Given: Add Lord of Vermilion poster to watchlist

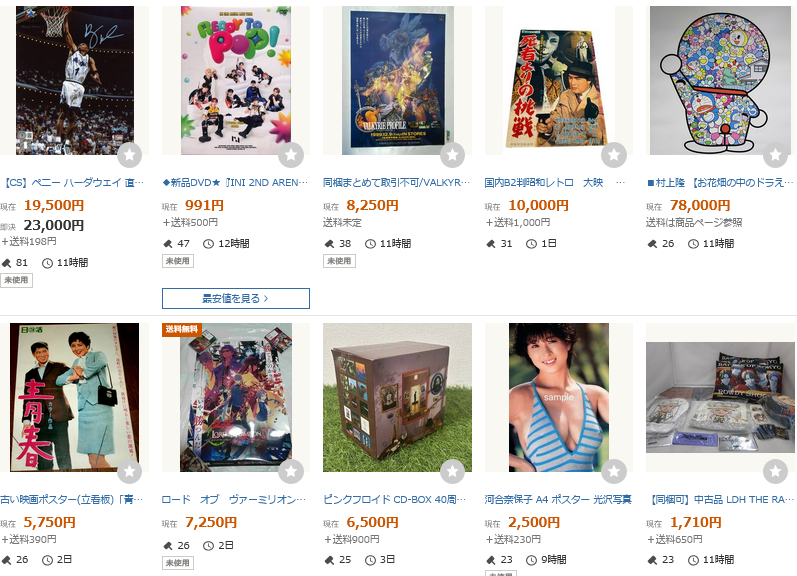Looking at the screenshot, I should (x=291, y=472).
